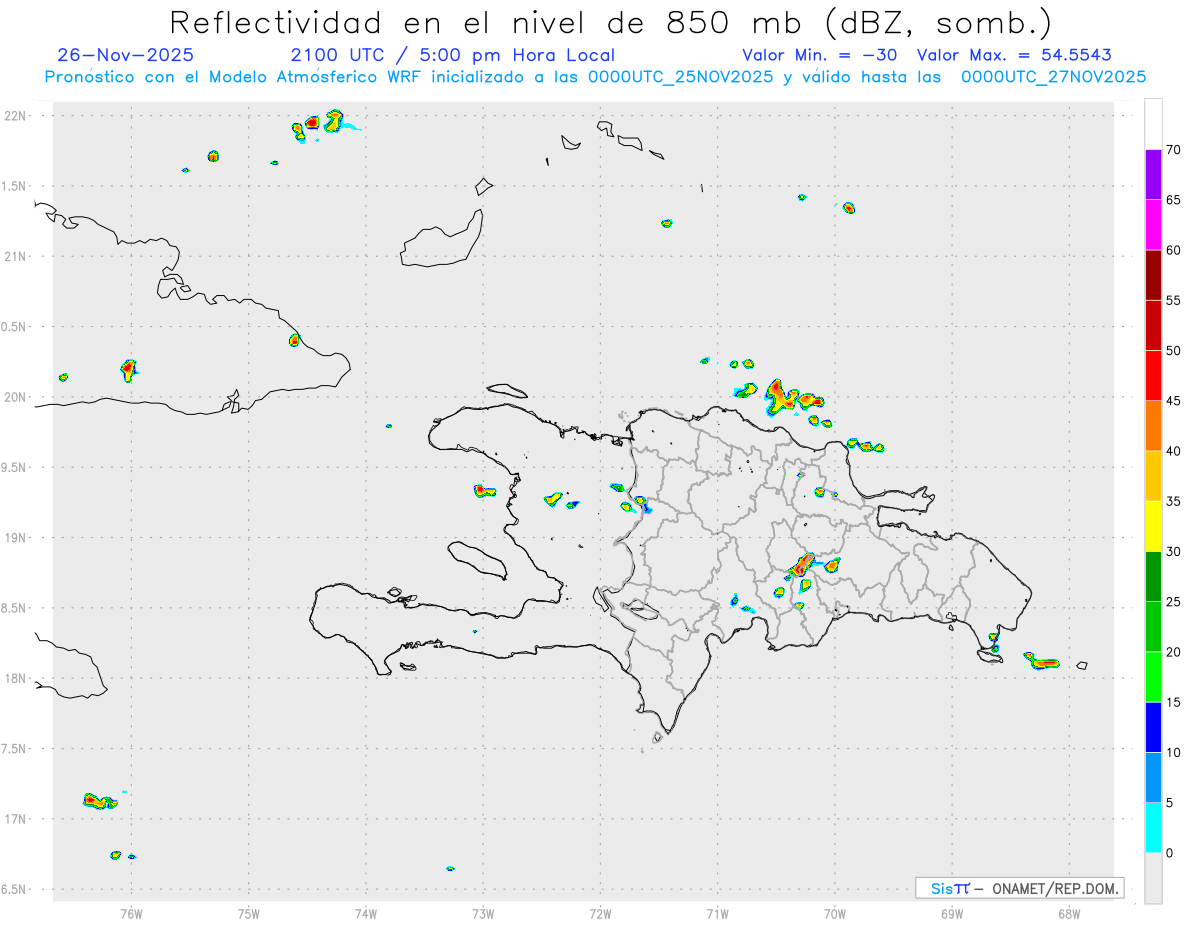Select the orange 40–45 dBZ color band
This screenshot has width=1200, height=927.
pos(1153,426)
